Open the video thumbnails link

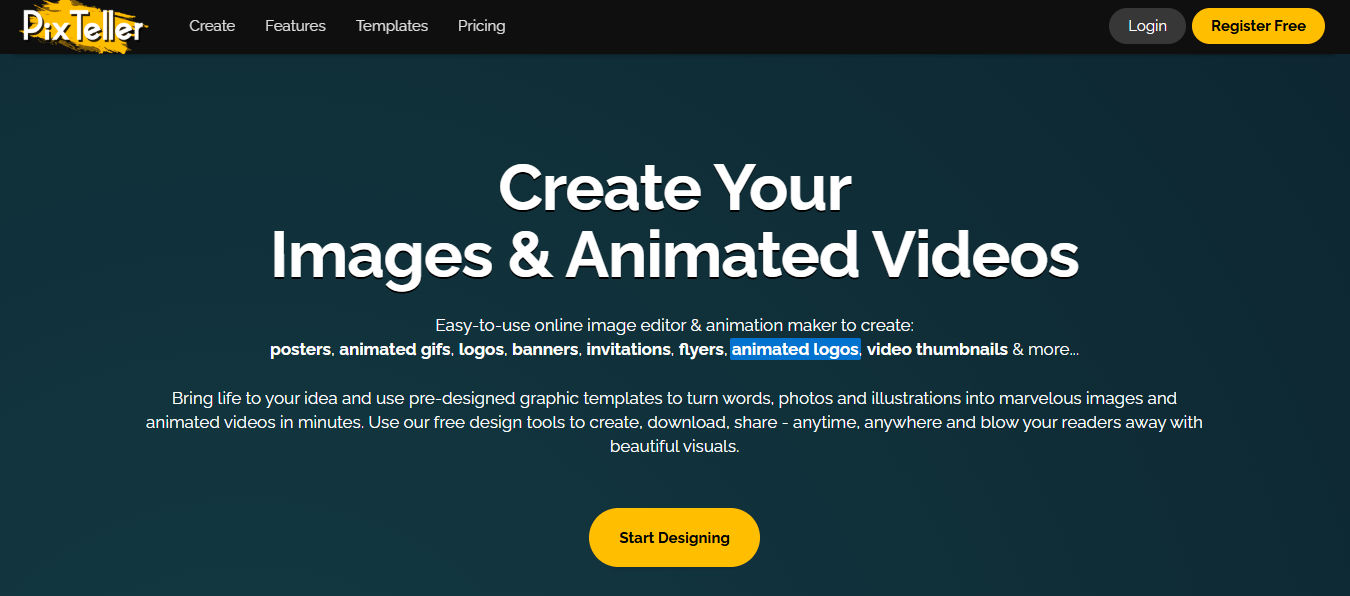937,350
